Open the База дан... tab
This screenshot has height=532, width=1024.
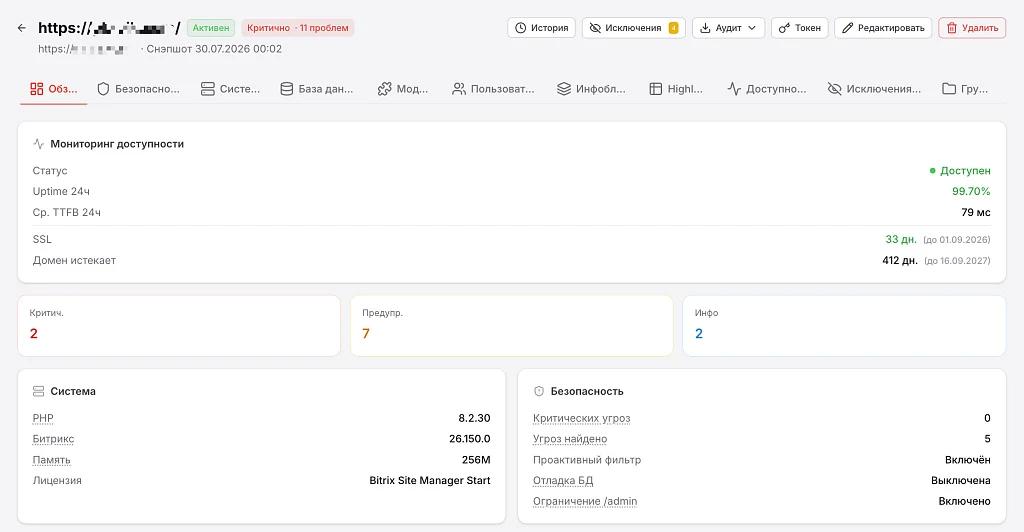(317, 89)
